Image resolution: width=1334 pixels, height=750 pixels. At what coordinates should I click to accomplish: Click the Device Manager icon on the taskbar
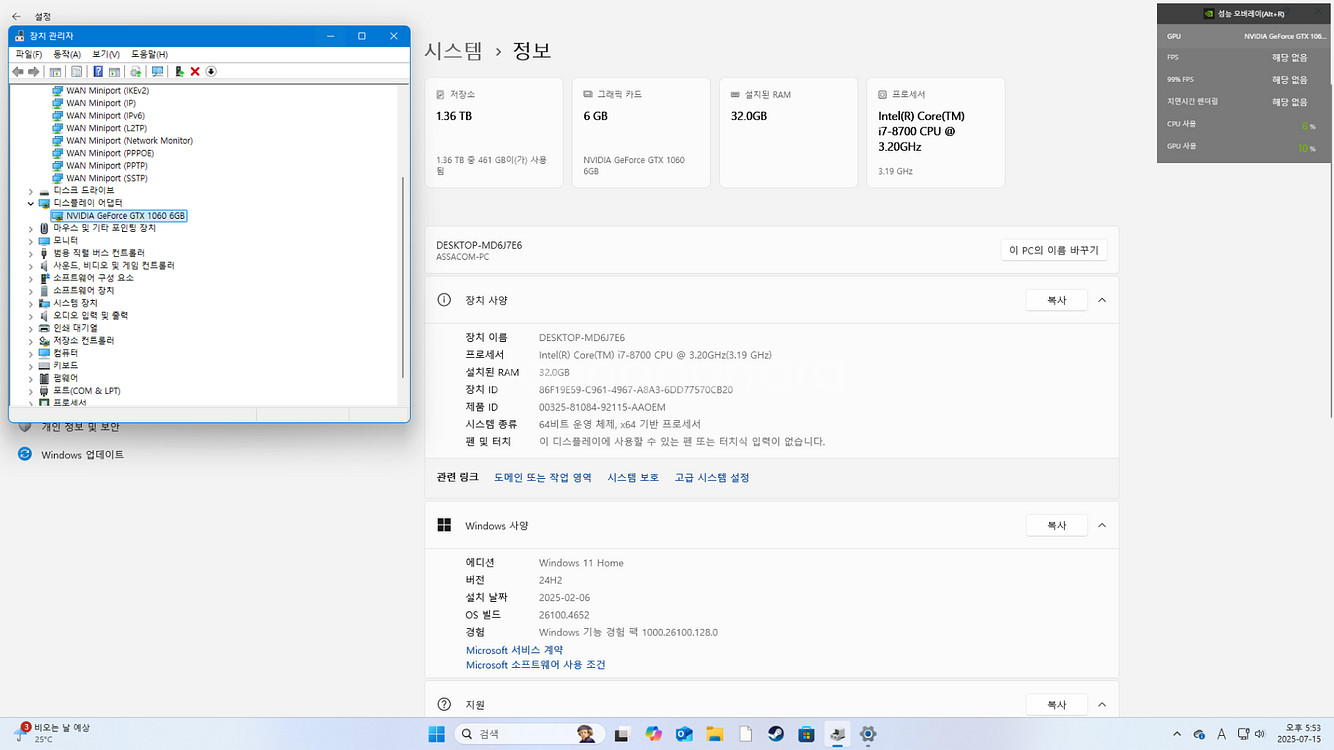[837, 734]
